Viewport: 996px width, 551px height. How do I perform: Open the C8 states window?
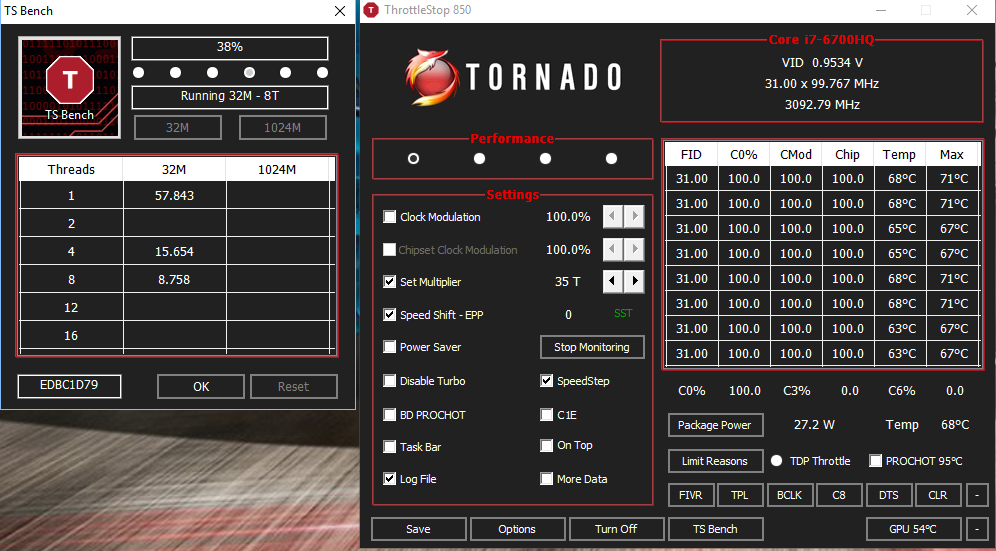839,495
